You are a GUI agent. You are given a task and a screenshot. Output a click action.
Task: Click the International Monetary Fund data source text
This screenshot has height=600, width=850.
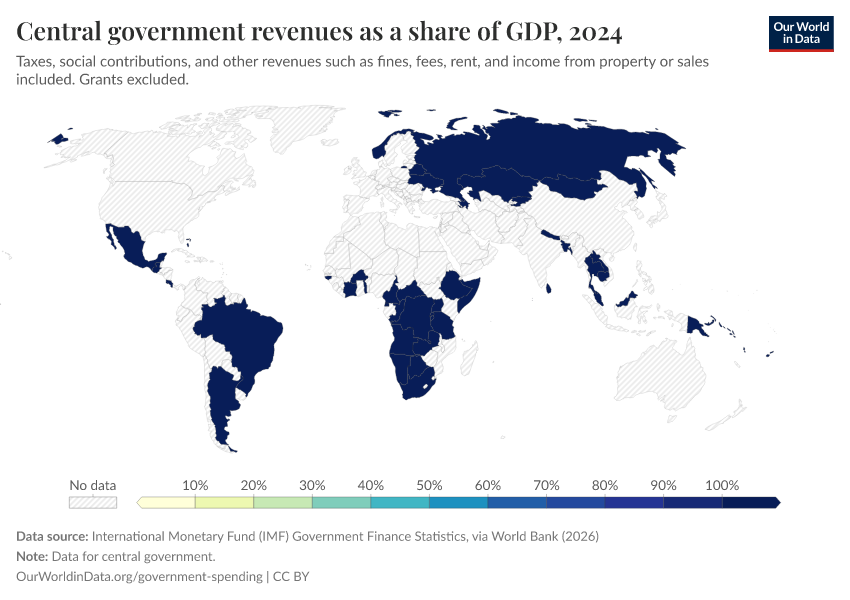(x=345, y=536)
